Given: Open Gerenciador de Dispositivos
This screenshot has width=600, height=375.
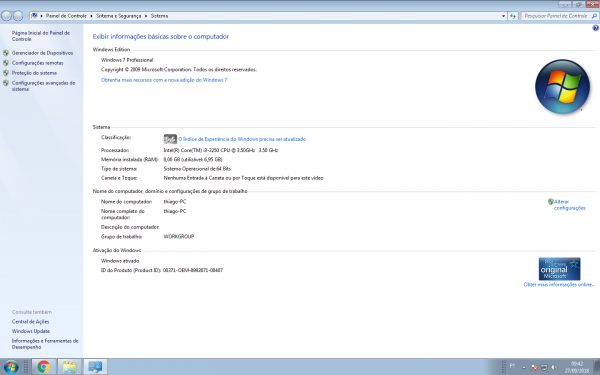Looking at the screenshot, I should tap(42, 53).
